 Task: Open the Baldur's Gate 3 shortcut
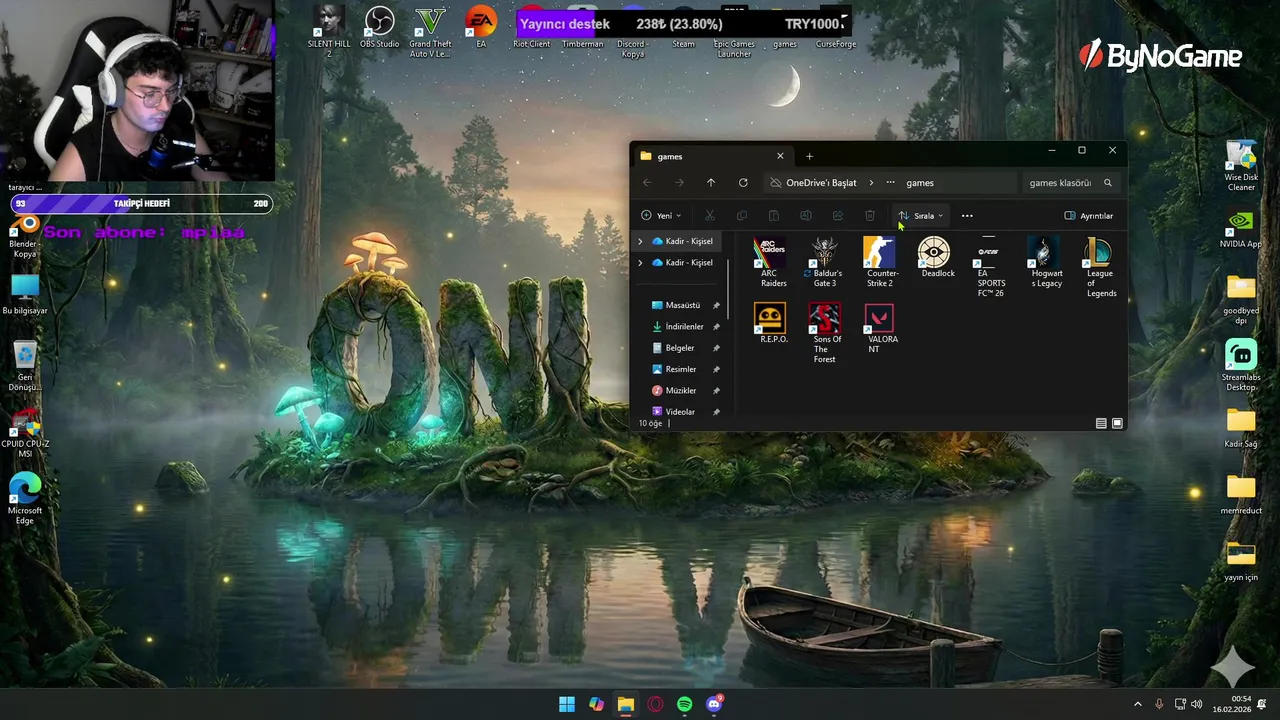tap(825, 262)
